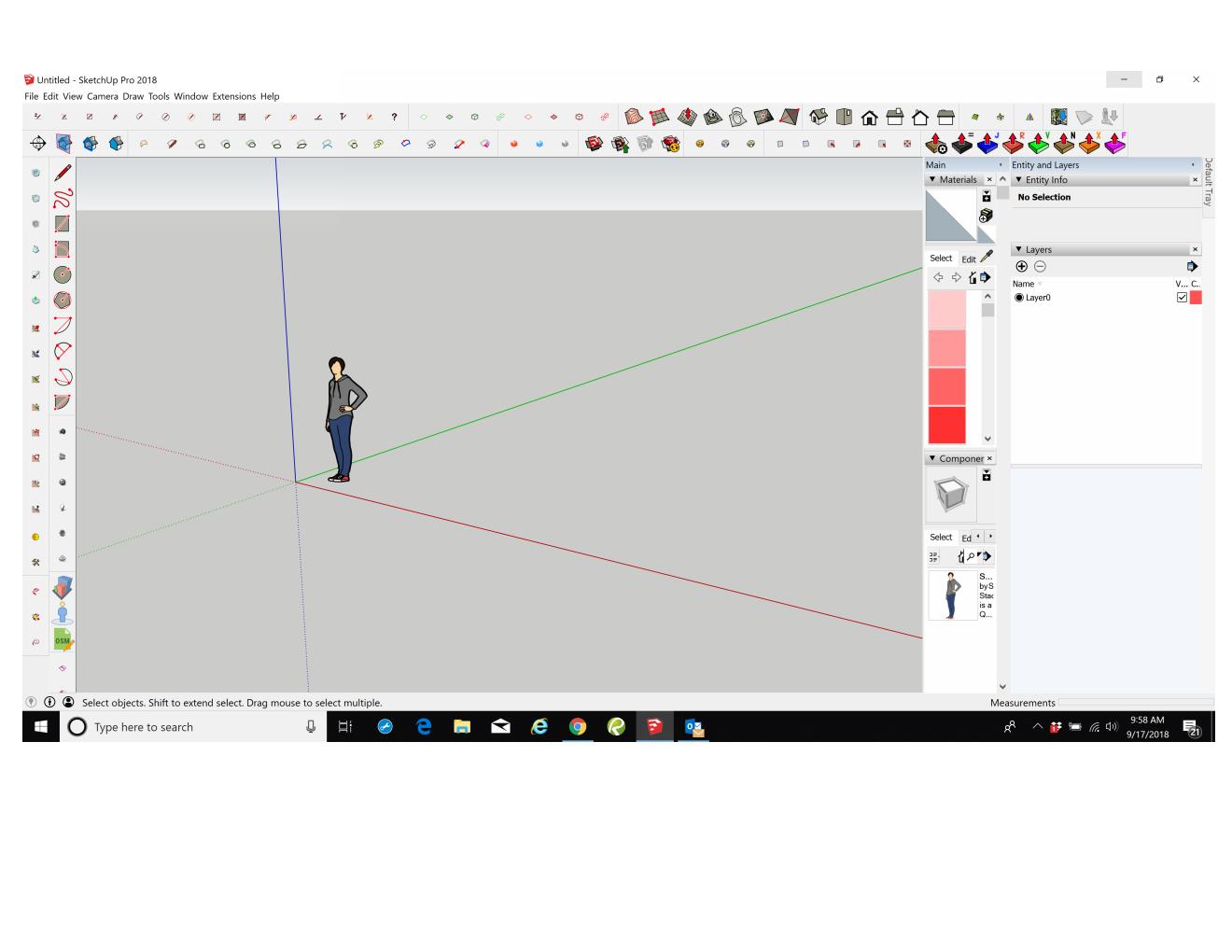The image size is (1232, 952).
Task: Sort layers by the Name column
Action: pos(1024,284)
